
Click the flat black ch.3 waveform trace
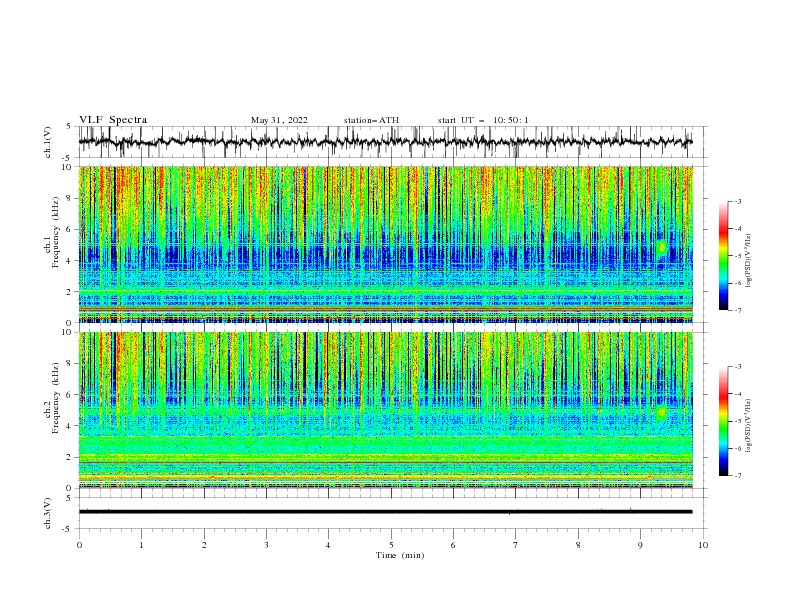385,512
